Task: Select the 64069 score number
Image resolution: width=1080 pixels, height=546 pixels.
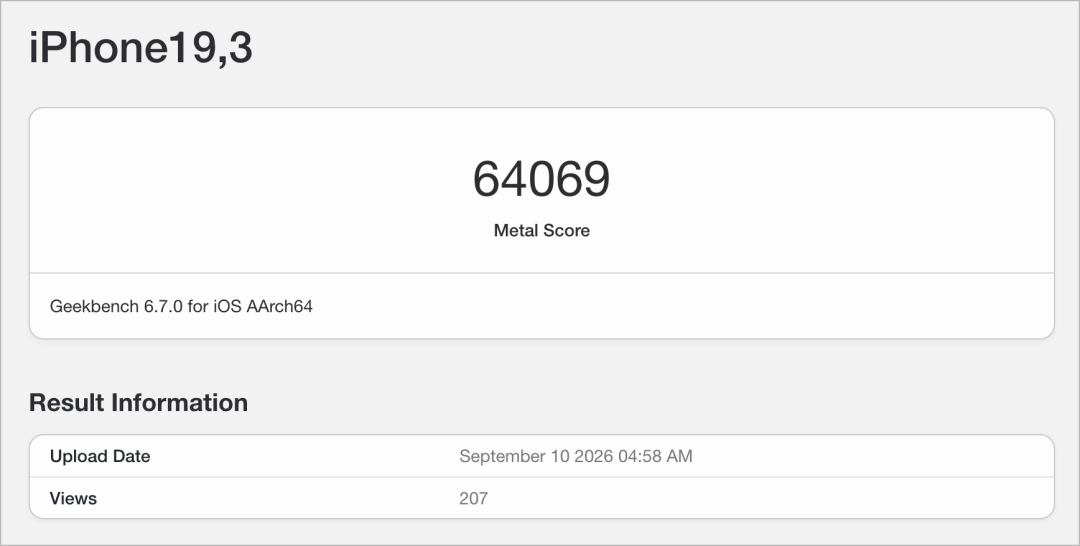Action: 541,179
